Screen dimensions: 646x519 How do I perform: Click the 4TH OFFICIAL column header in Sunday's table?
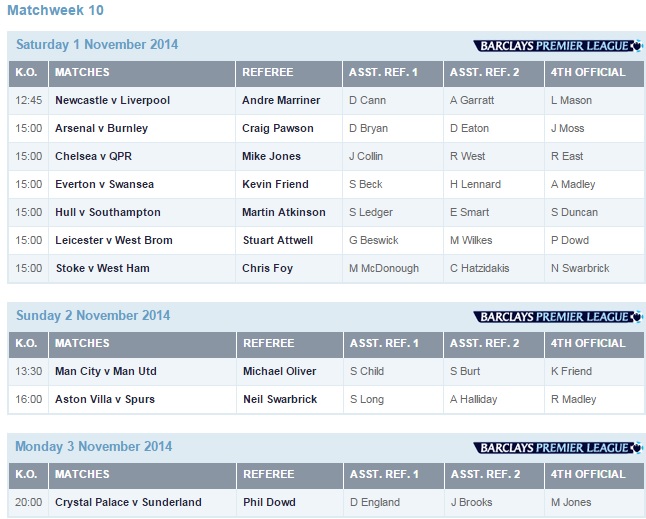(587, 343)
